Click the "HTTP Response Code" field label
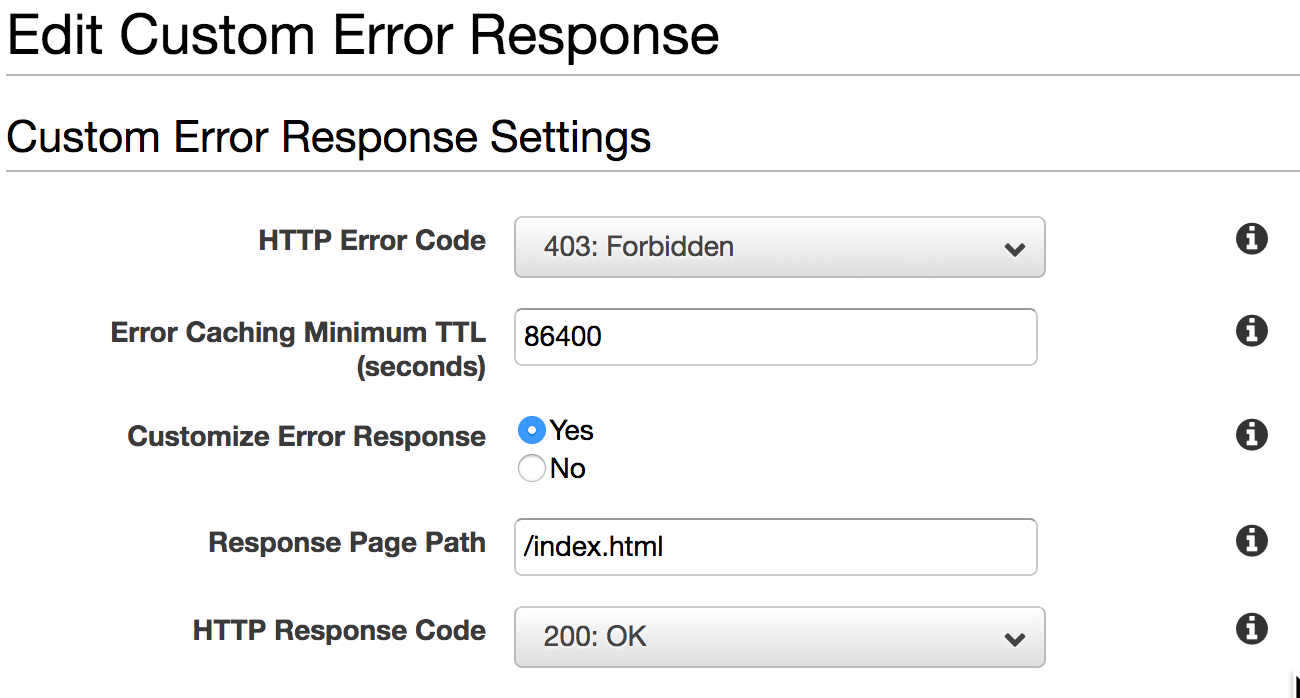The width and height of the screenshot is (1300, 698). (339, 631)
